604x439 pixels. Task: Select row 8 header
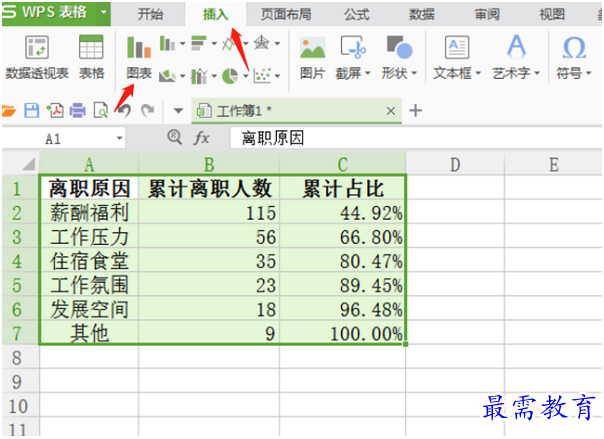click(x=20, y=357)
